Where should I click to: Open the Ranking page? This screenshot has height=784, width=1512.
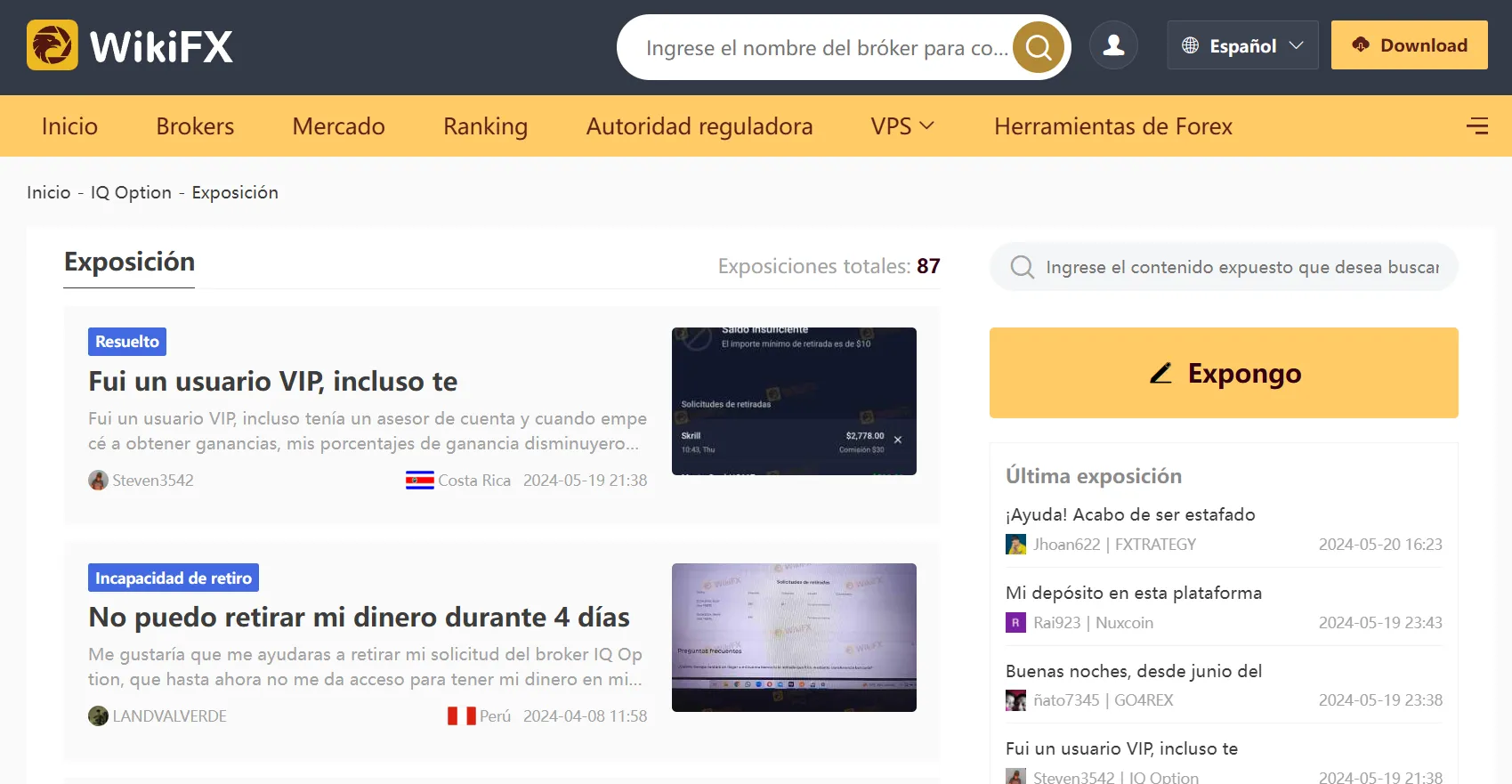tap(485, 126)
